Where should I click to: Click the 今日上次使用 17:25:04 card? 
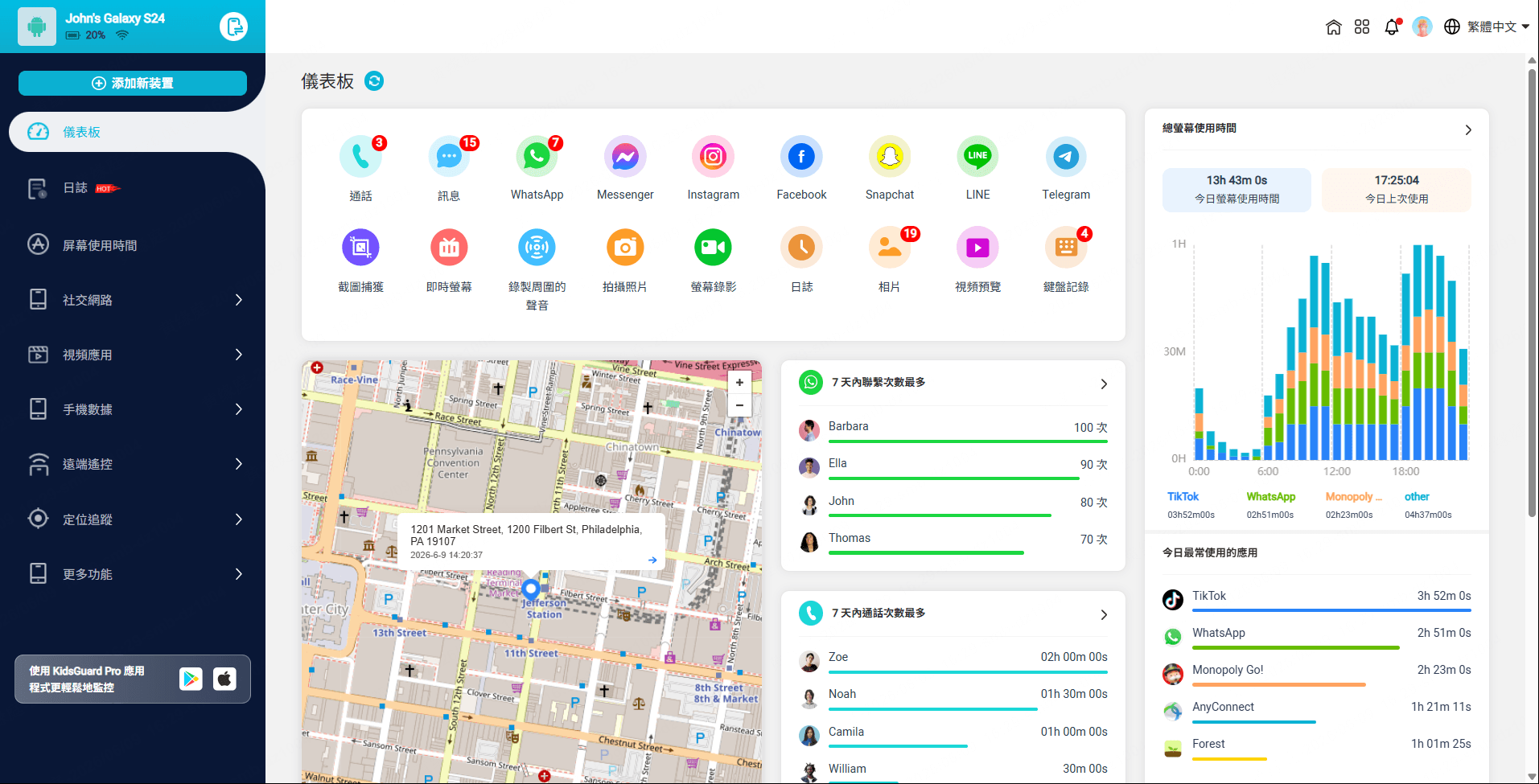point(1397,190)
